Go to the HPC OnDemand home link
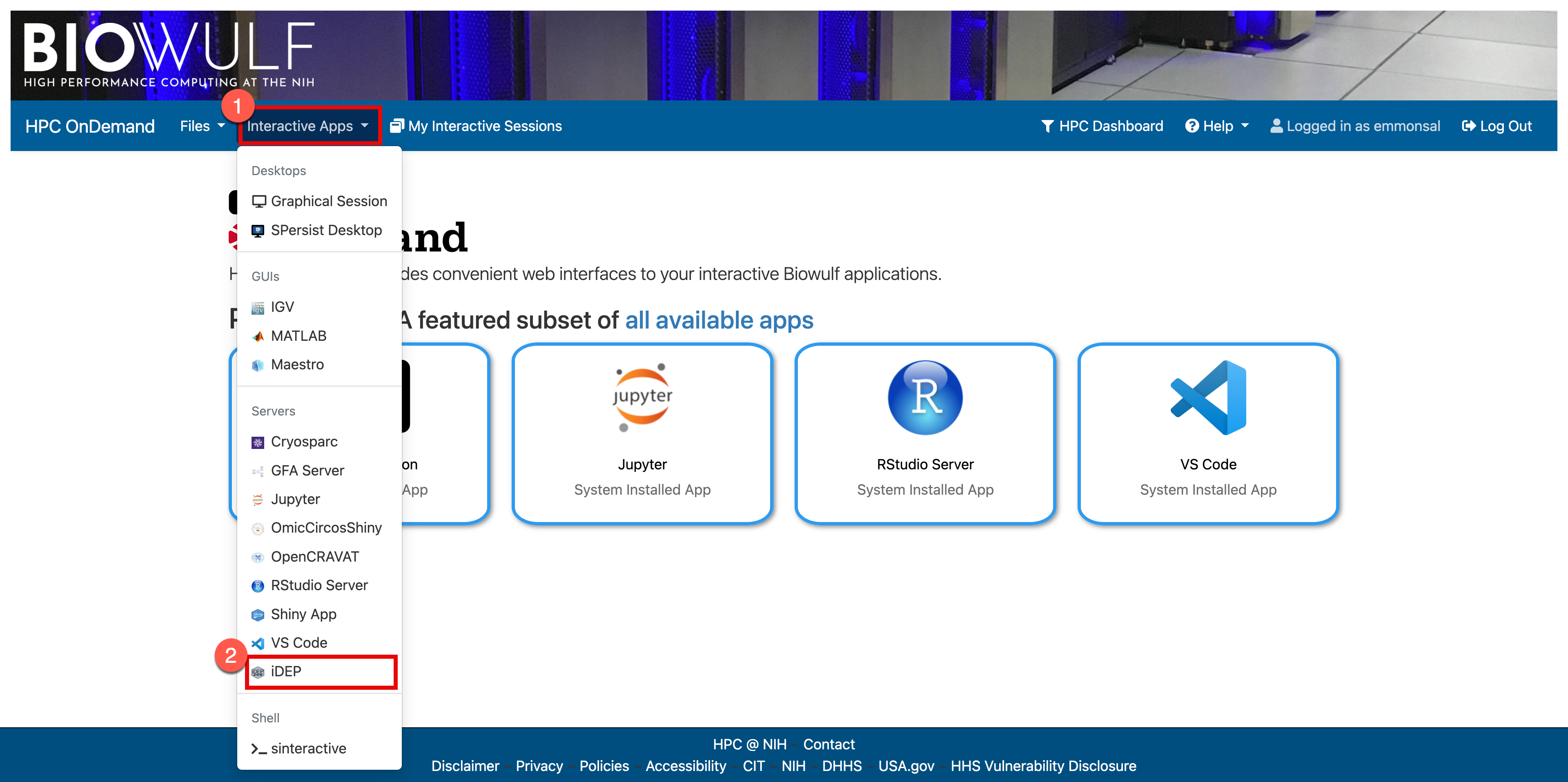 (90, 126)
